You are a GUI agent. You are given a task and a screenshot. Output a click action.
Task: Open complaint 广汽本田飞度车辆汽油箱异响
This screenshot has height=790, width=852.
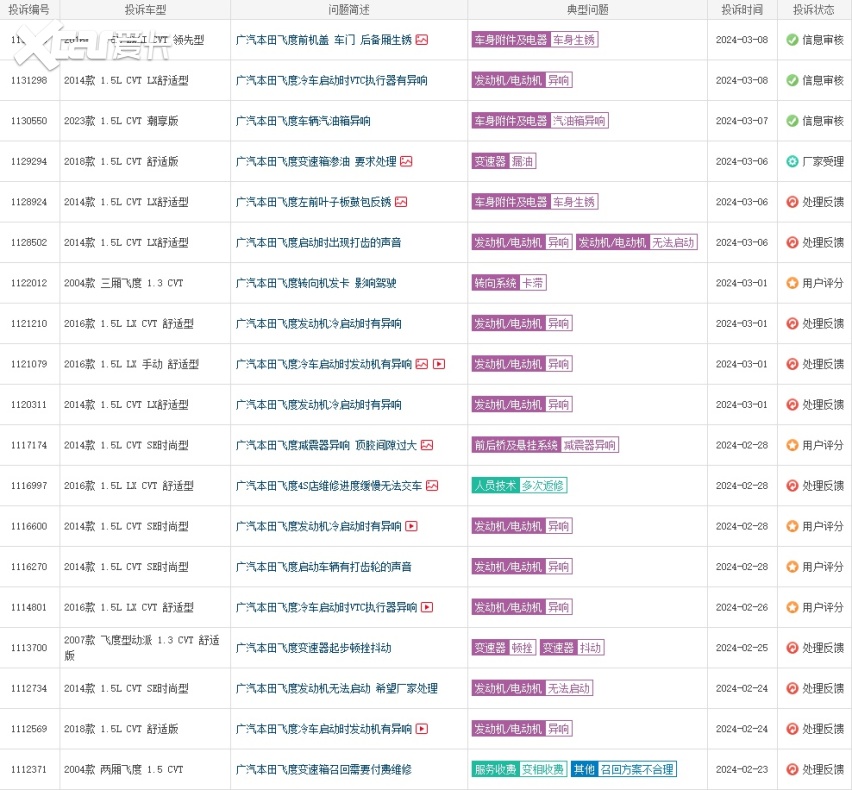tap(303, 121)
